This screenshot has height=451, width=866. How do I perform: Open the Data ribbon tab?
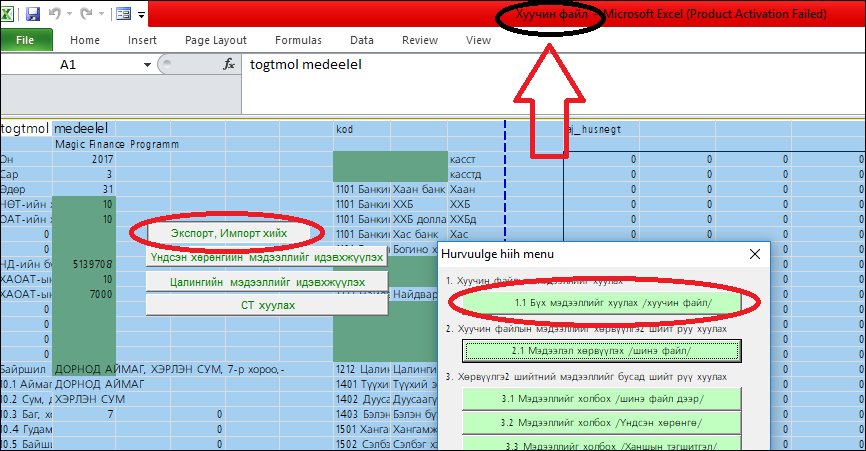click(361, 40)
